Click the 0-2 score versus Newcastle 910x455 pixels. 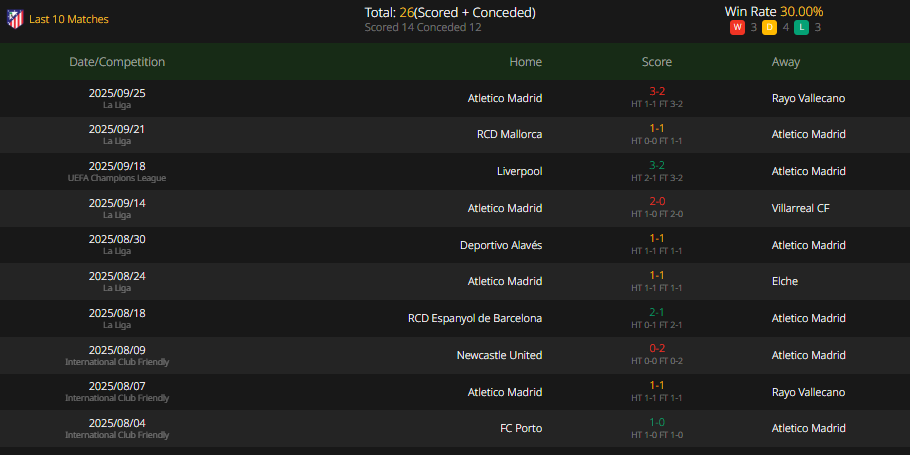(x=657, y=348)
